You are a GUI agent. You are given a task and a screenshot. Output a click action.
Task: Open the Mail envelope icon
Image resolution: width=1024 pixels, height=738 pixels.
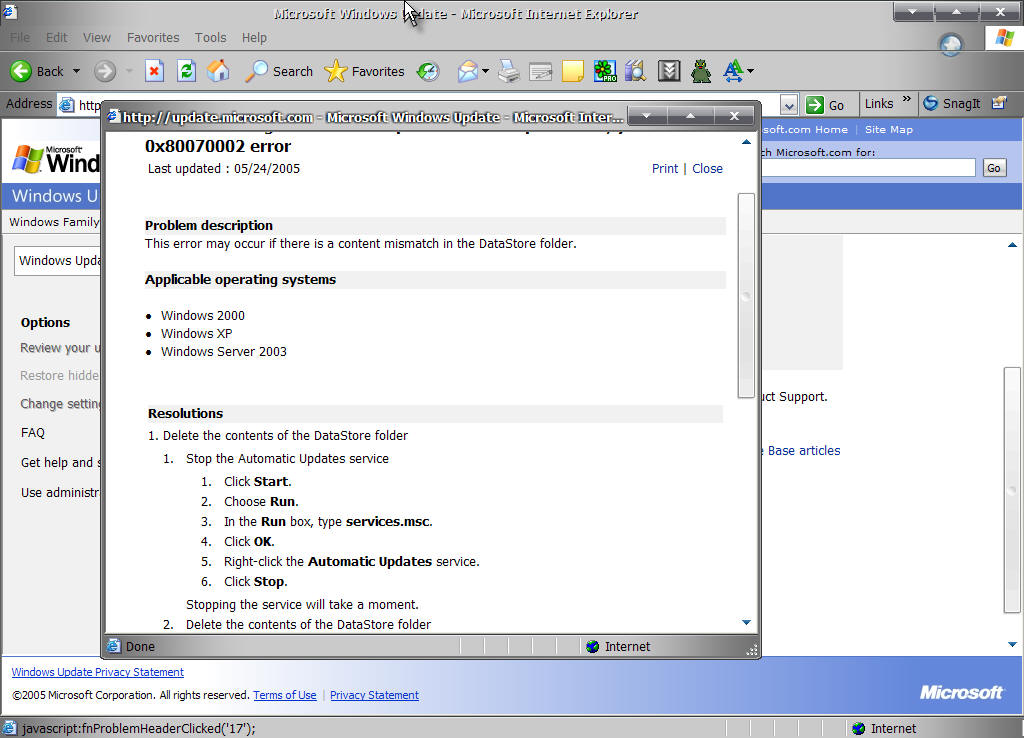pos(467,71)
